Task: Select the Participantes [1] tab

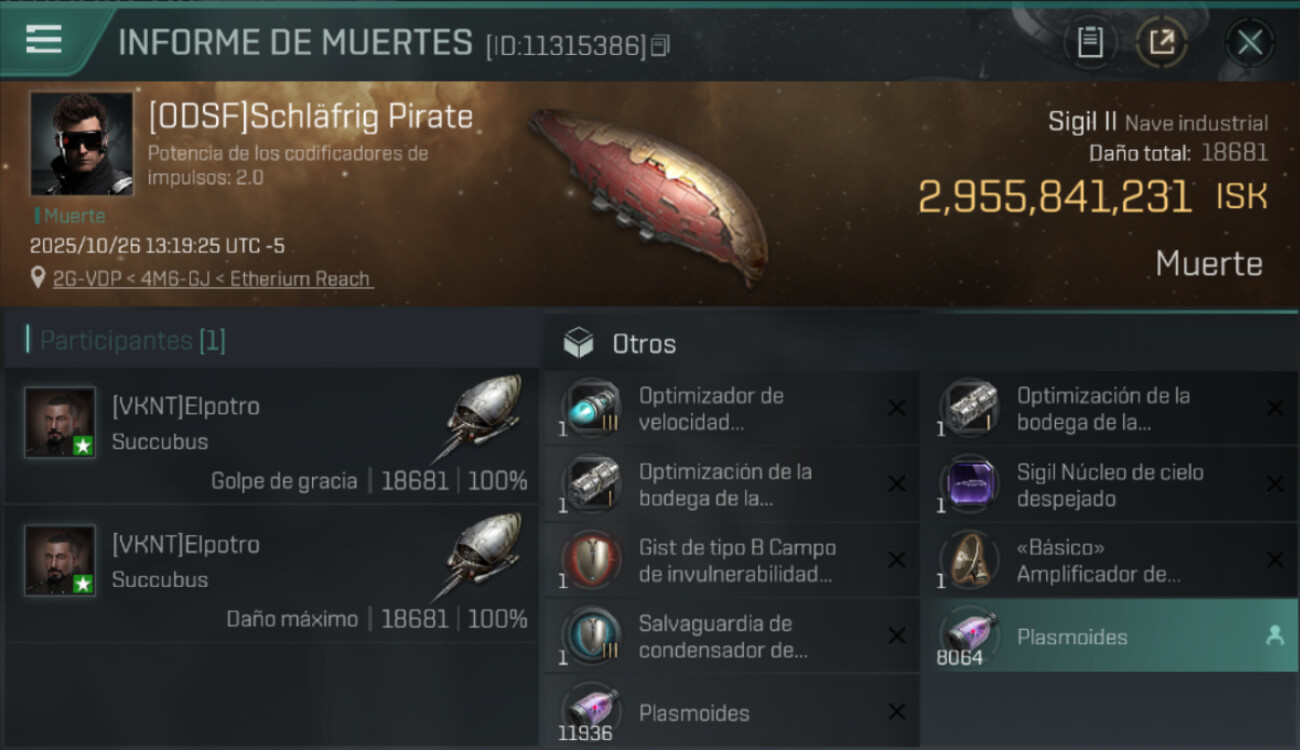Action: pyautogui.click(x=132, y=340)
